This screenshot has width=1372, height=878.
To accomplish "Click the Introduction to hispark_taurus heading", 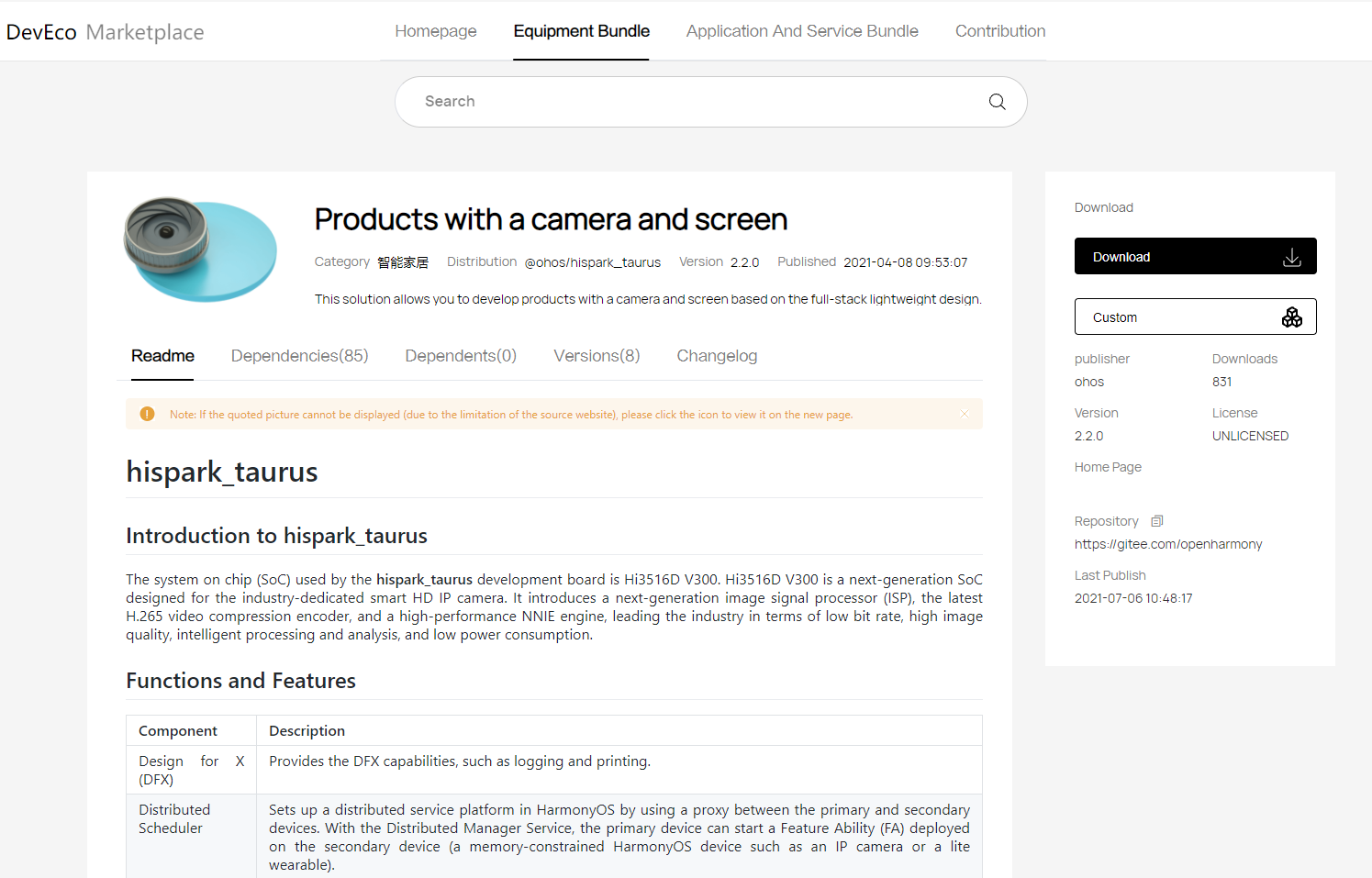I will pos(276,536).
